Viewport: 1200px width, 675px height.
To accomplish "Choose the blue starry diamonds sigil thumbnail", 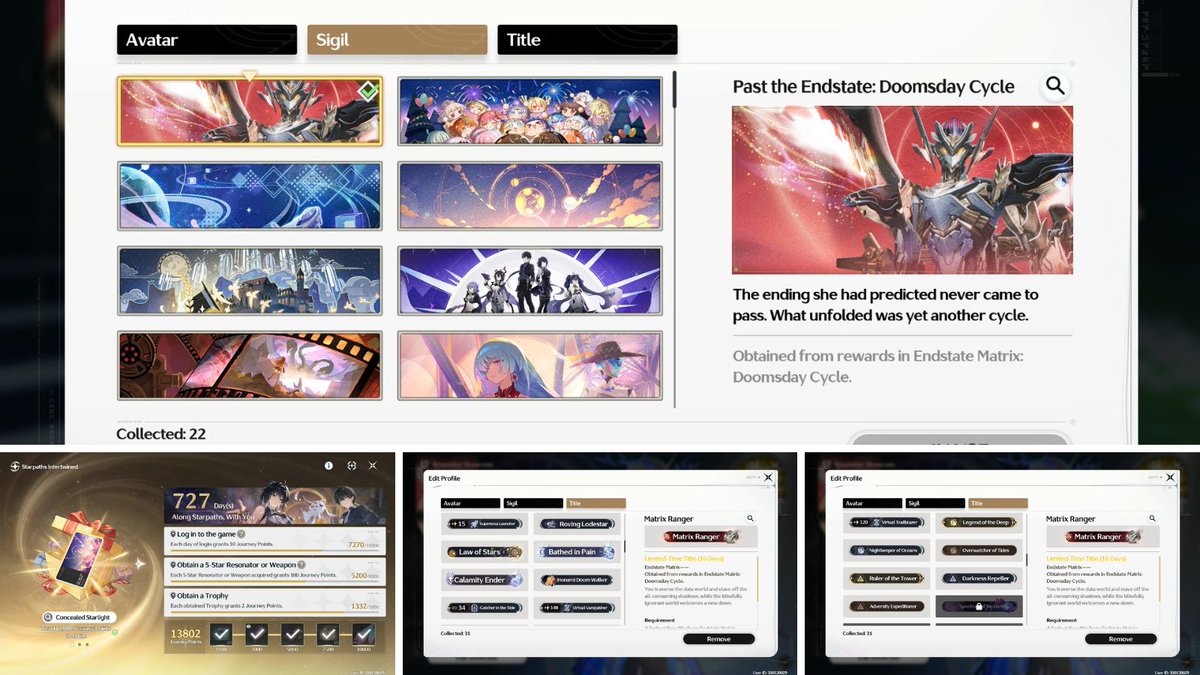I will tap(249, 196).
